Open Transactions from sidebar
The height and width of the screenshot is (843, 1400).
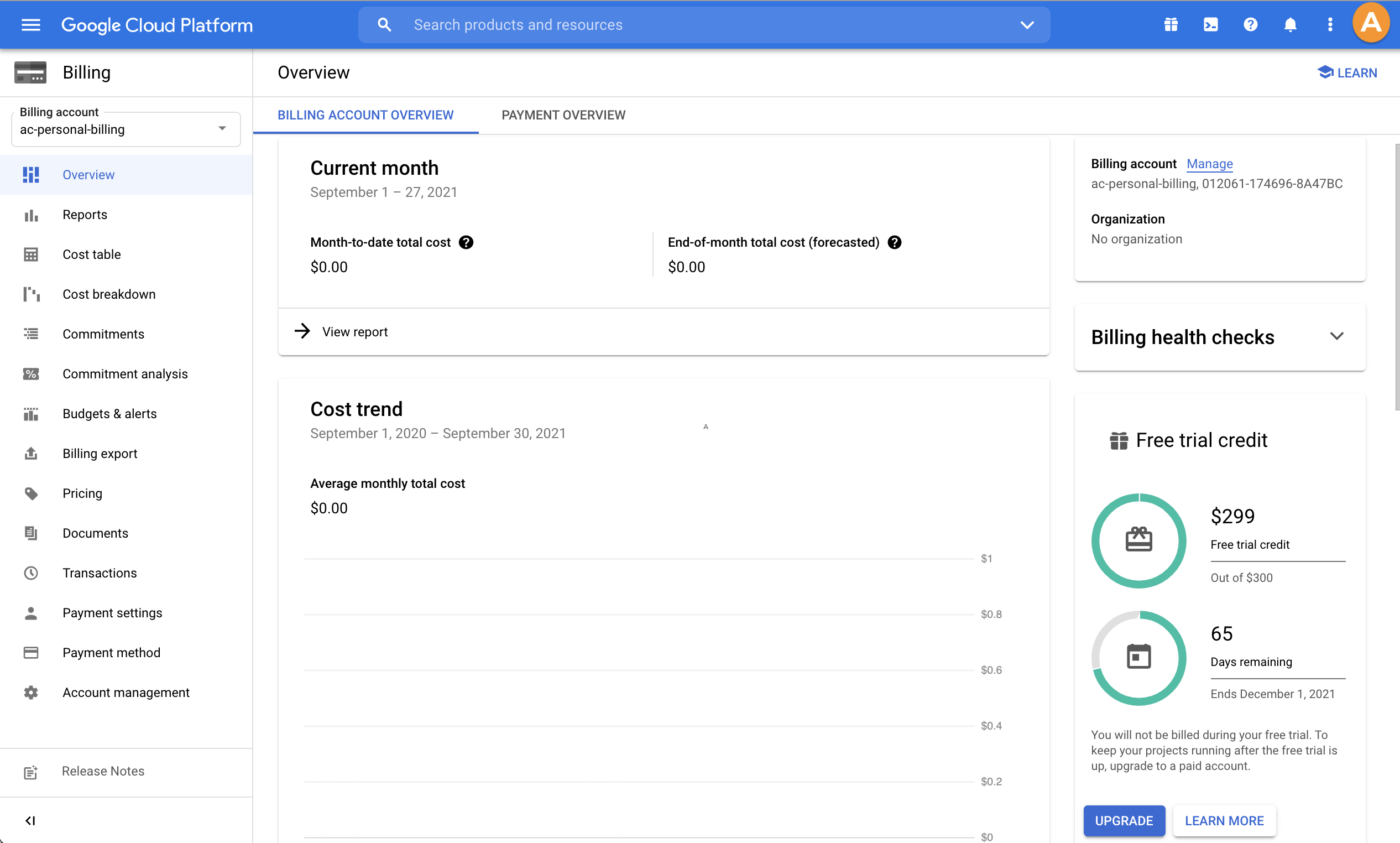[126, 573]
